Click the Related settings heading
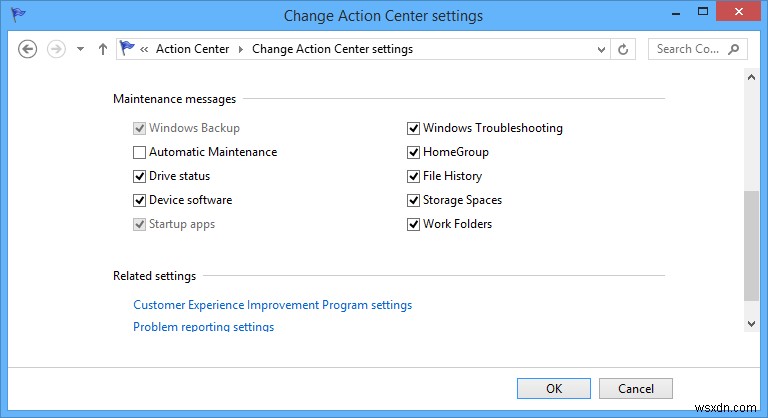 (x=154, y=276)
